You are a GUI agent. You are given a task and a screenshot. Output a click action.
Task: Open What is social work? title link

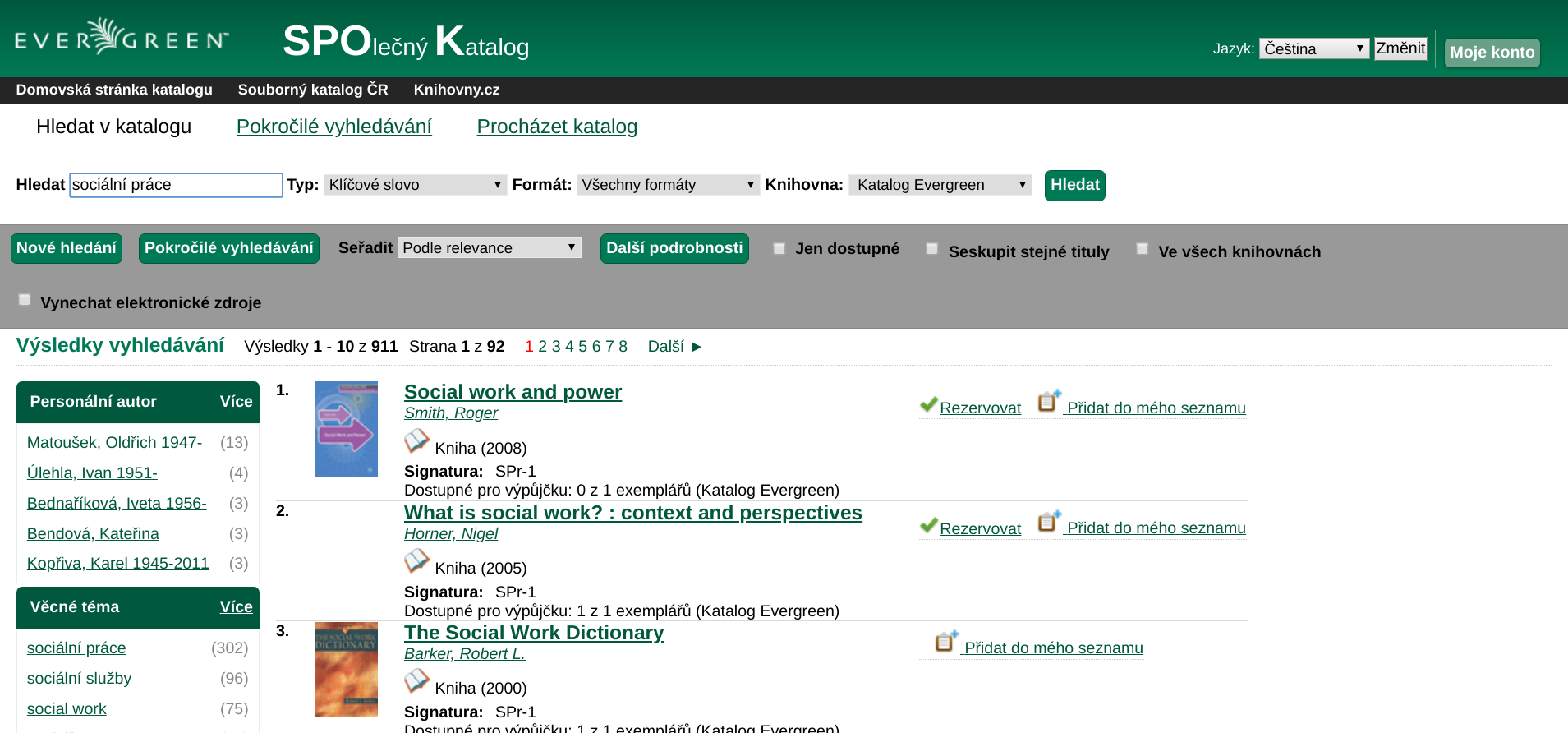(x=632, y=513)
